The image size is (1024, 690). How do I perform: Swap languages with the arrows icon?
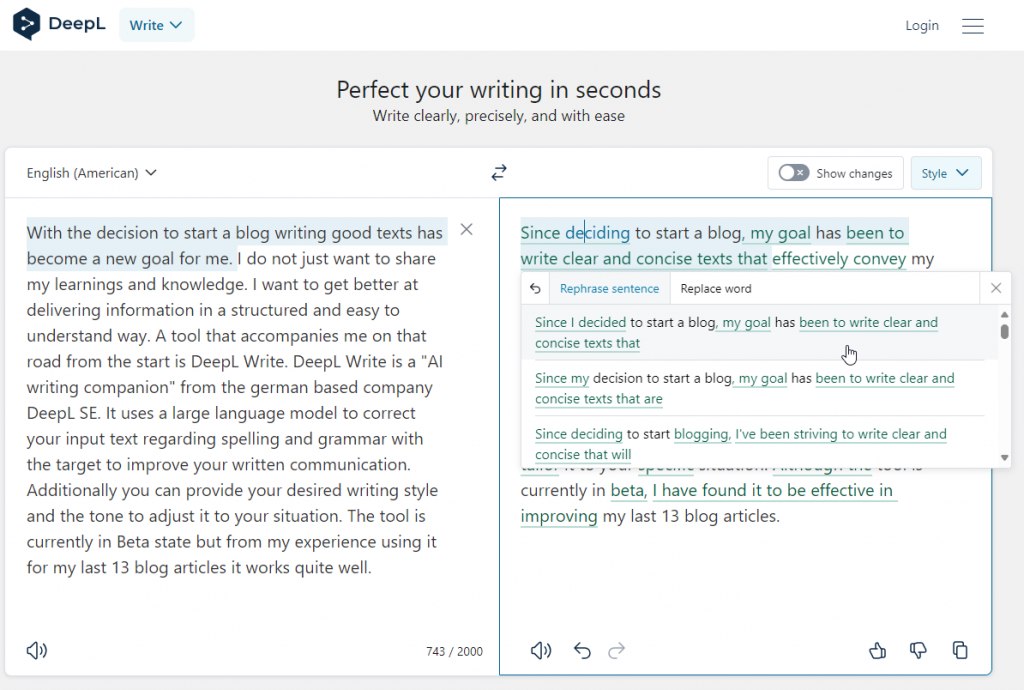coord(499,173)
